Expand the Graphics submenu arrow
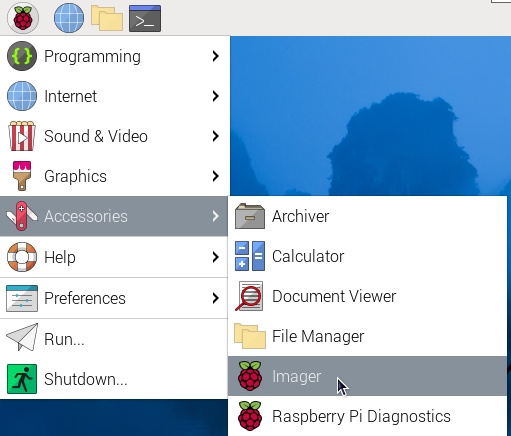 tap(216, 176)
